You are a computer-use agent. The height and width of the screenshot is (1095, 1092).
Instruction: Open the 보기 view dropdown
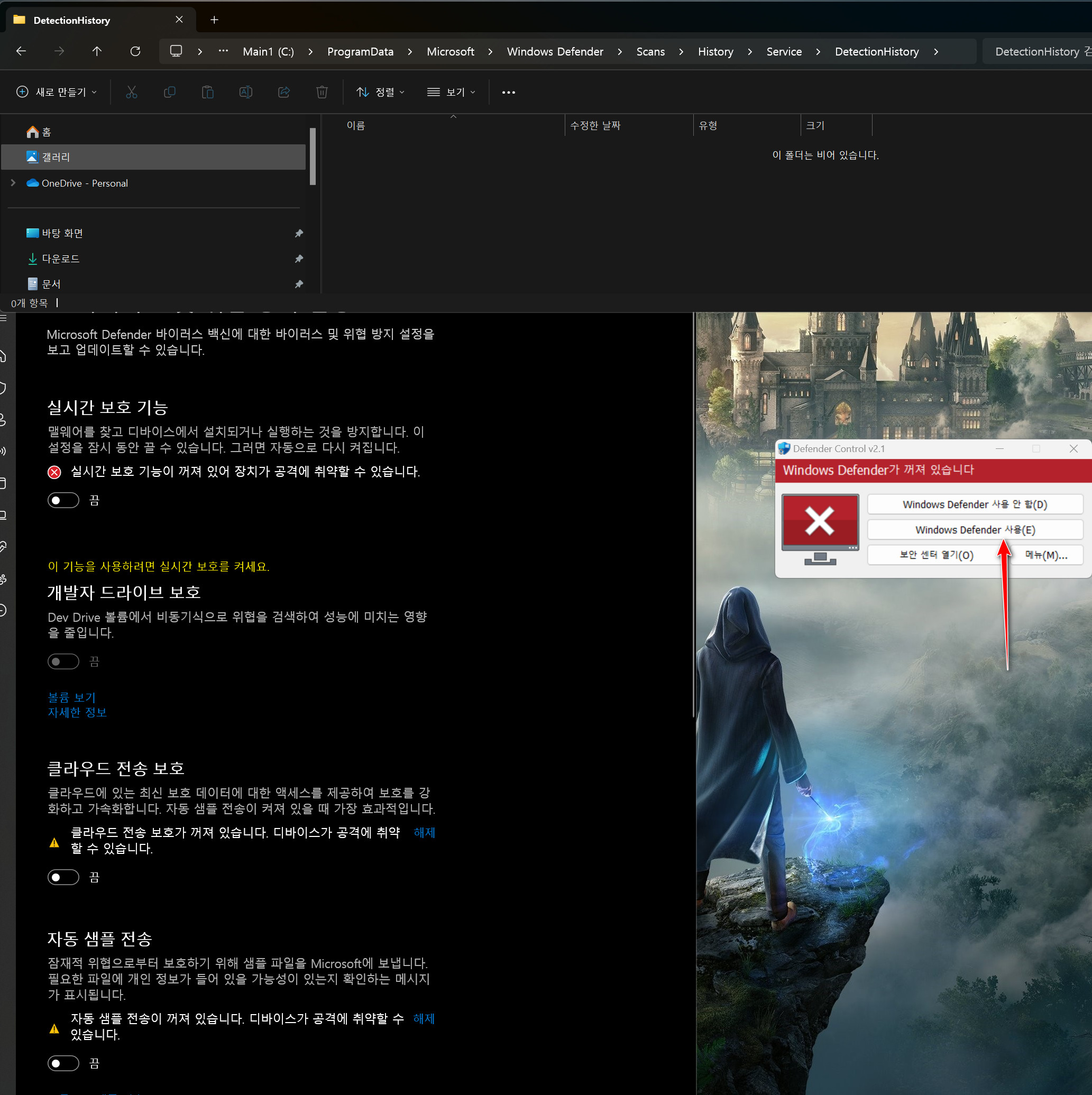[451, 92]
